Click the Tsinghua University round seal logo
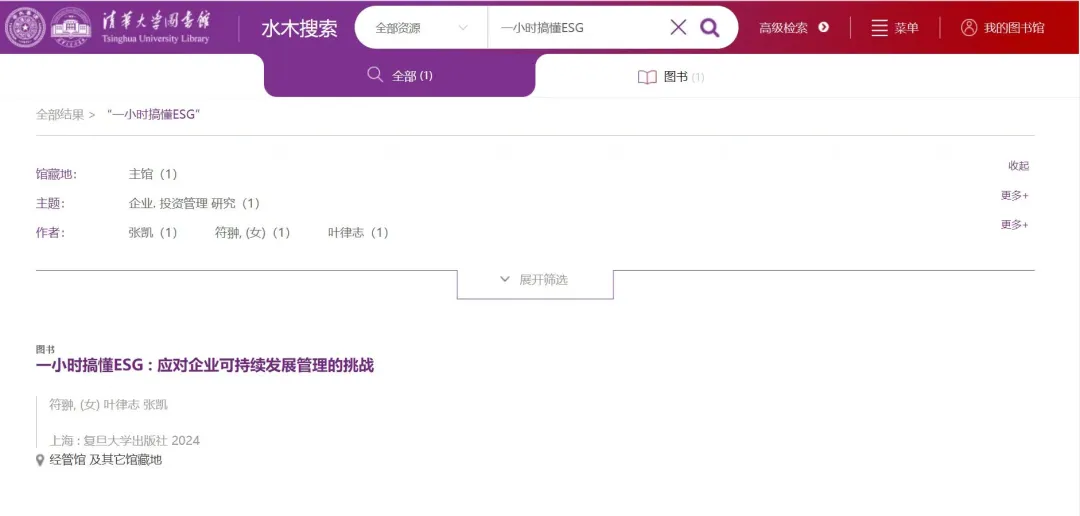1080x516 pixels. coord(25,27)
